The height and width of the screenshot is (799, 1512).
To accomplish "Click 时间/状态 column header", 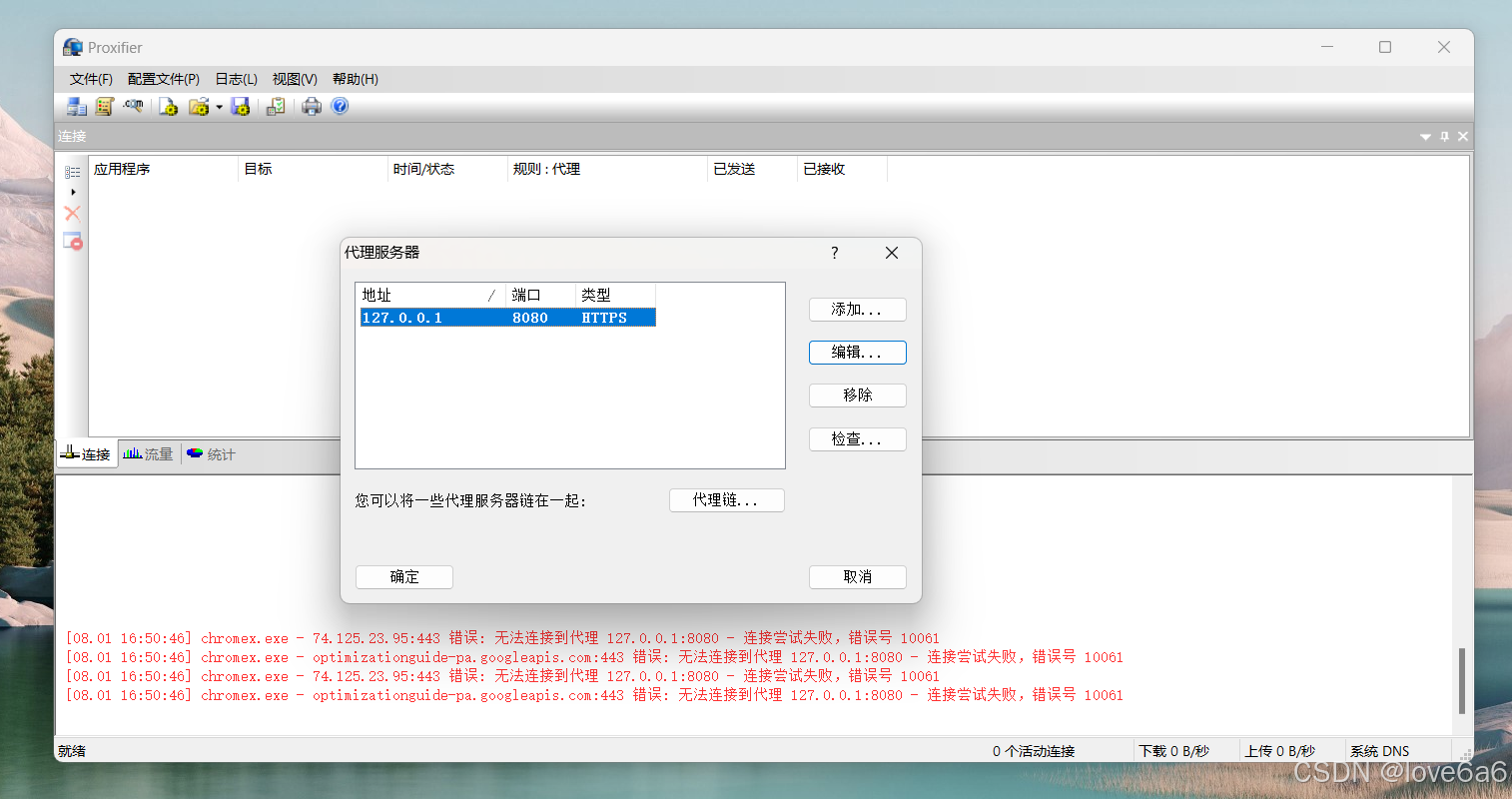I will click(x=448, y=170).
